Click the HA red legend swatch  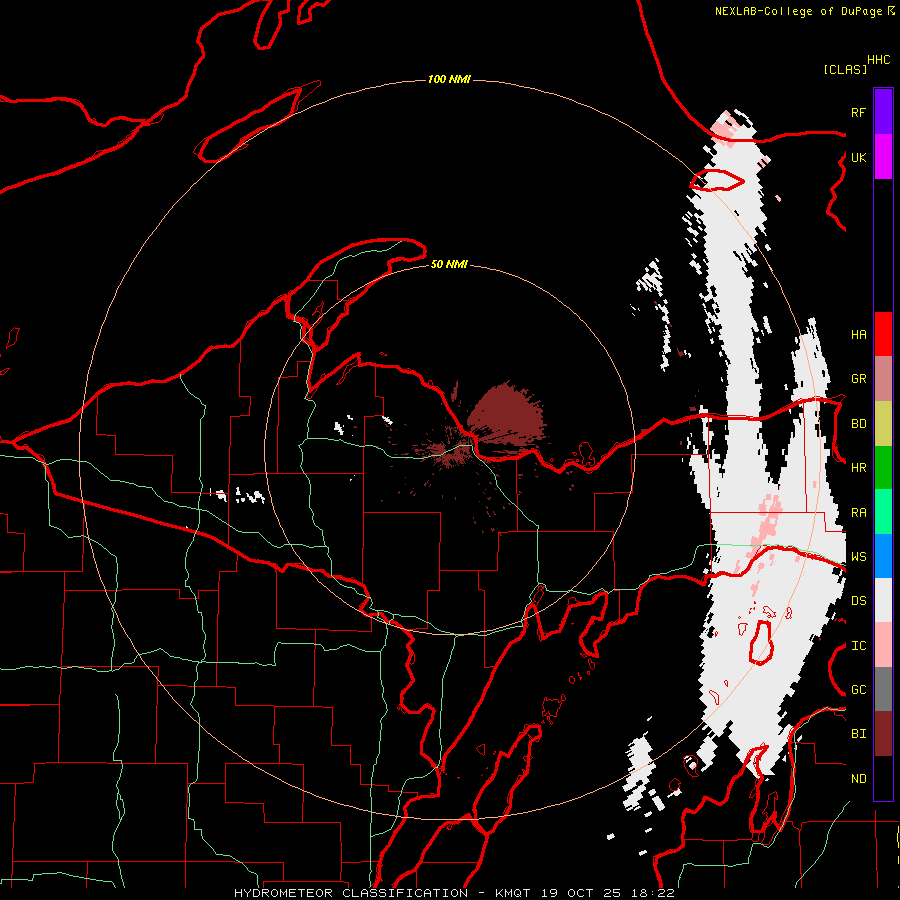(883, 334)
